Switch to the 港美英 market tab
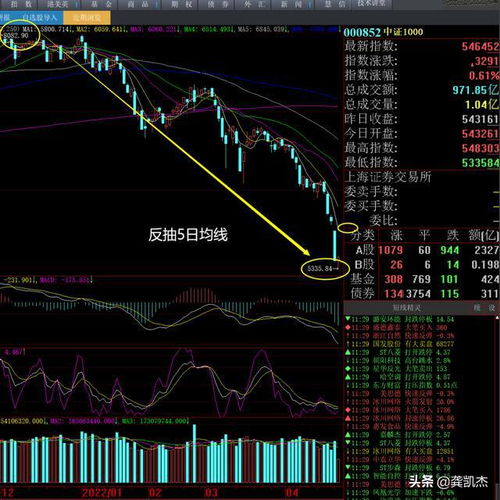The width and height of the screenshot is (500, 500). coord(58,4)
